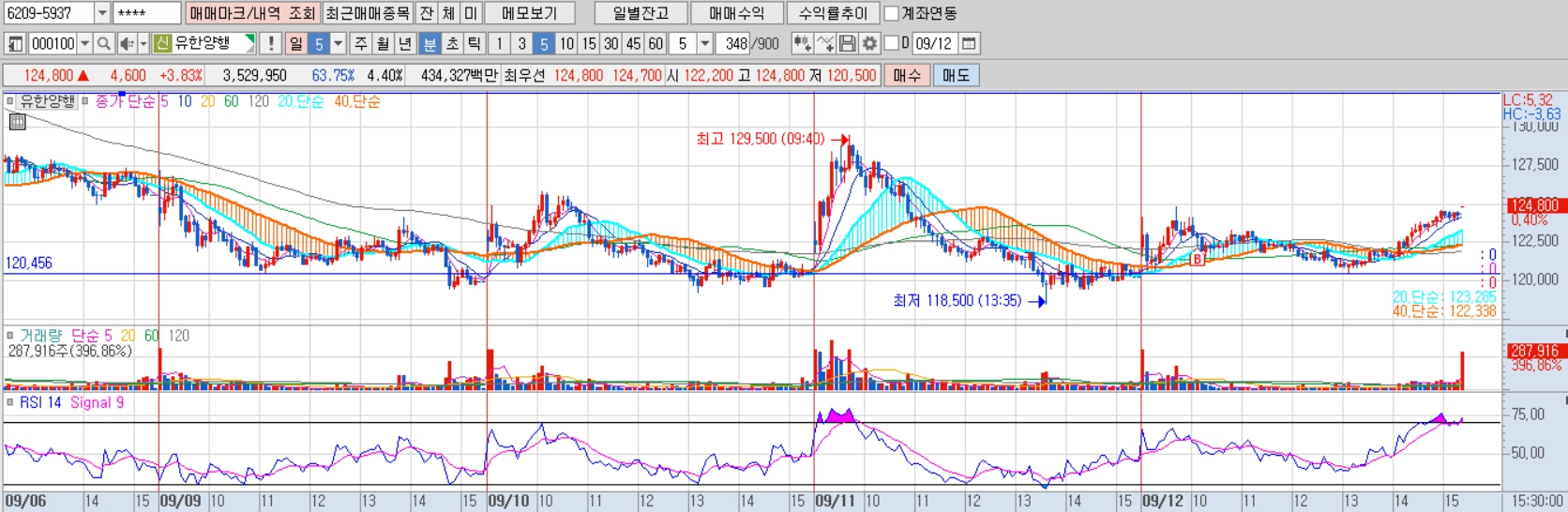Expand the dropdown after the 일 5 value
The height and width of the screenshot is (512, 1568).
(x=339, y=43)
